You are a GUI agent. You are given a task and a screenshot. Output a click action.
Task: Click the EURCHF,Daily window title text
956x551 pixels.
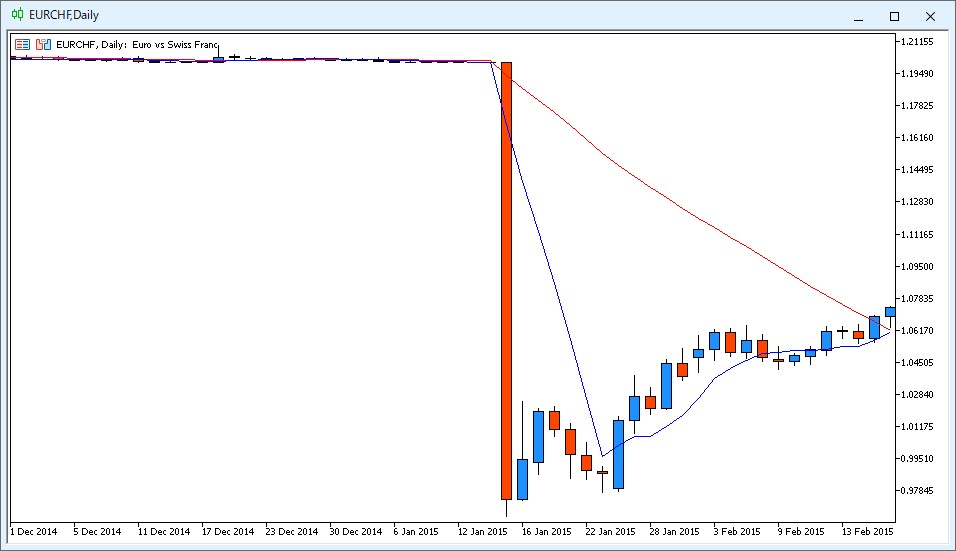(64, 15)
